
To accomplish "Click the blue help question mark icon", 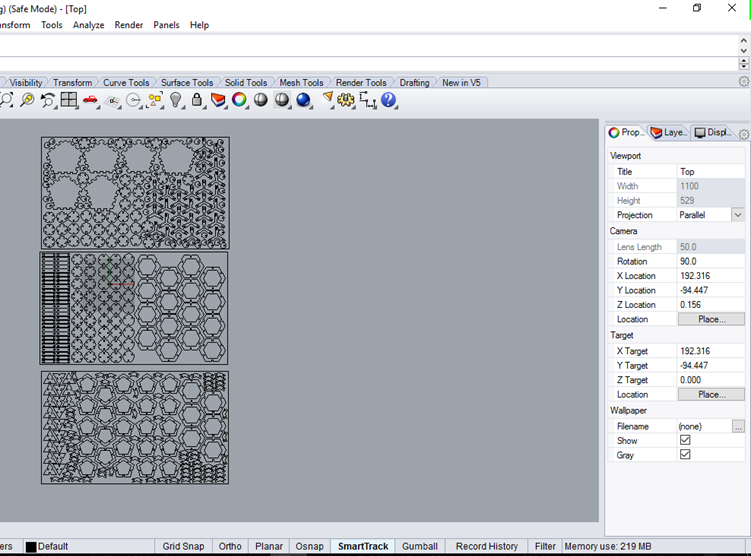I will coord(389,100).
